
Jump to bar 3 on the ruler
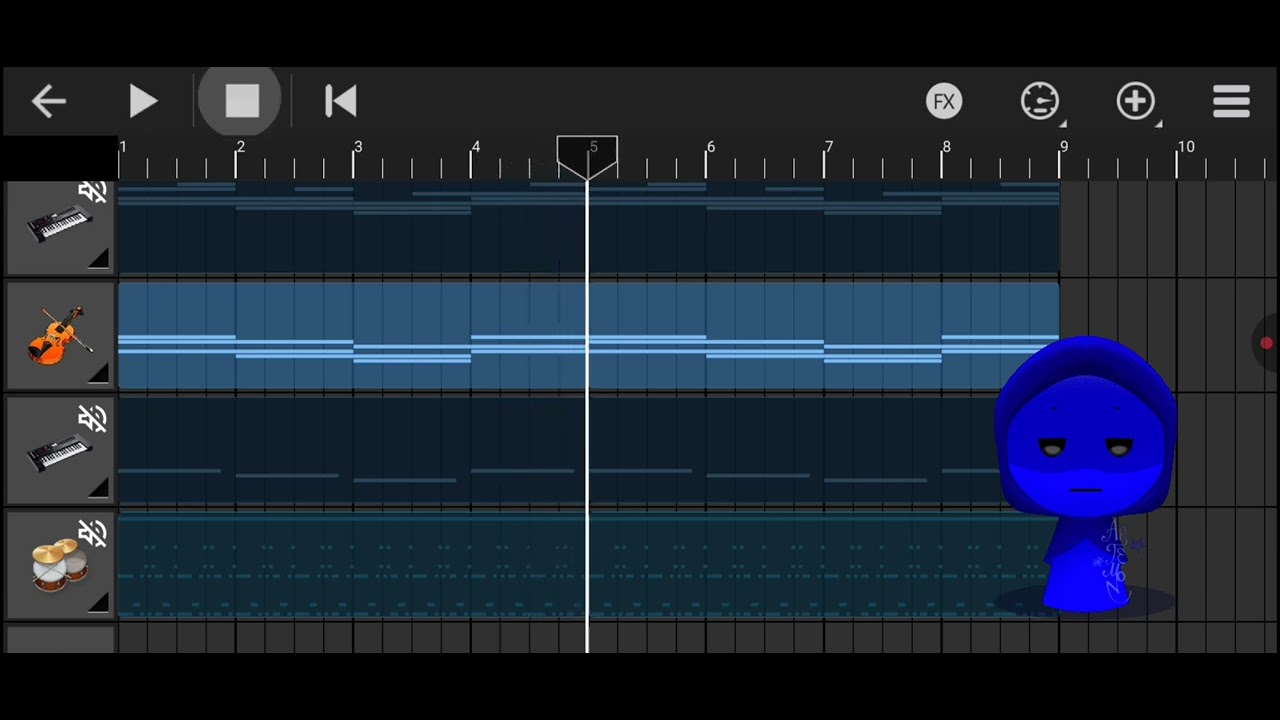click(x=358, y=147)
